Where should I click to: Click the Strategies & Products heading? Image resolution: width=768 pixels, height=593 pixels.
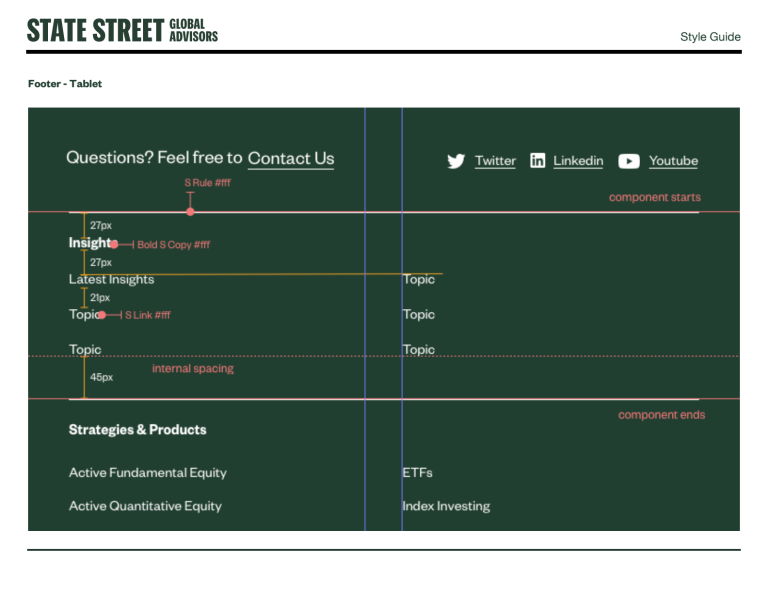137,429
